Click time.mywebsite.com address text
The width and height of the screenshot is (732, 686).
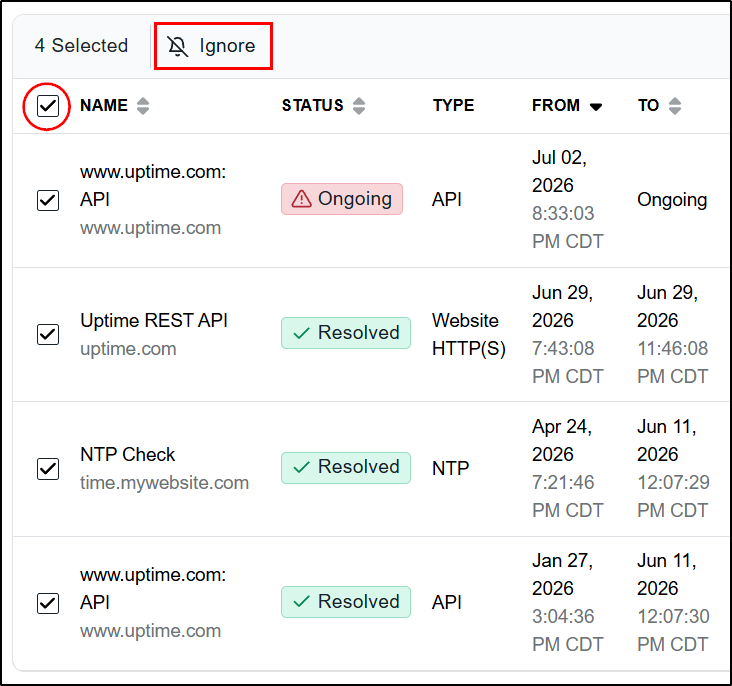point(164,483)
